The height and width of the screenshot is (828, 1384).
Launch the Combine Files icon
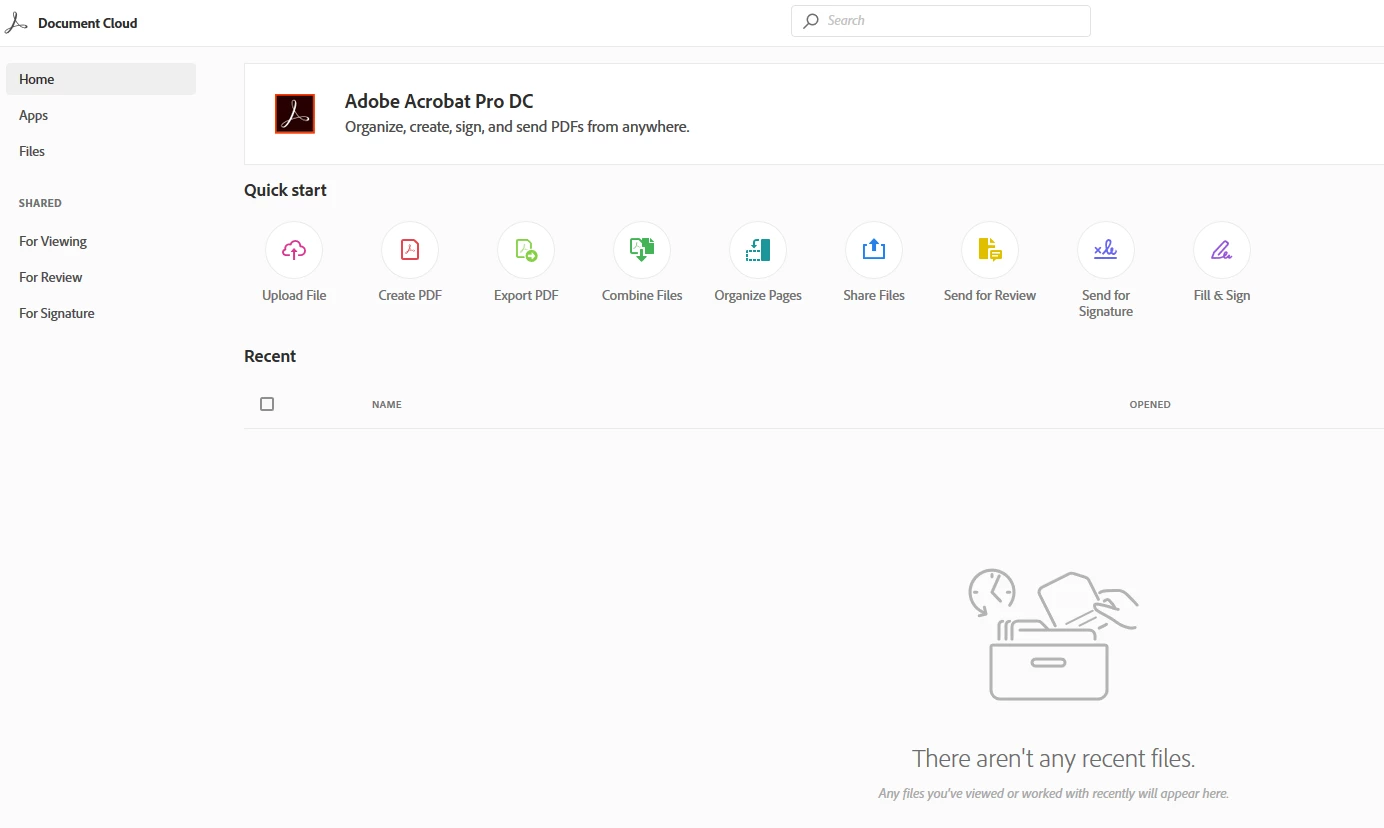[642, 250]
